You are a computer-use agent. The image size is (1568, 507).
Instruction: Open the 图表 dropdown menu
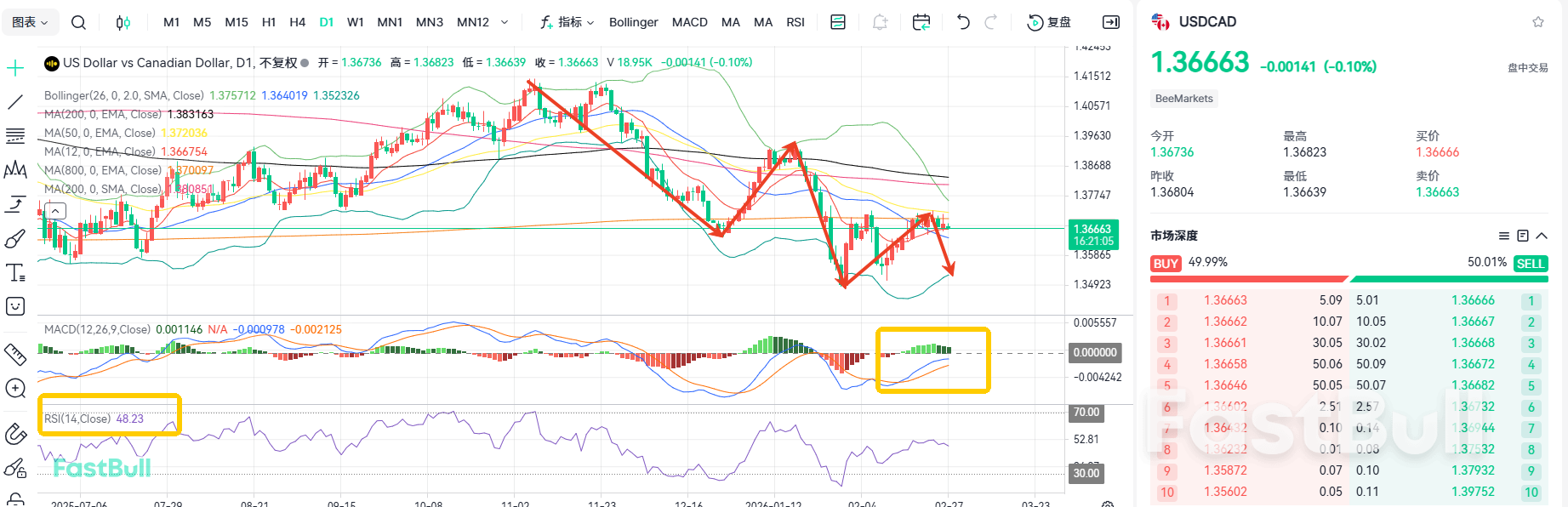click(x=30, y=22)
